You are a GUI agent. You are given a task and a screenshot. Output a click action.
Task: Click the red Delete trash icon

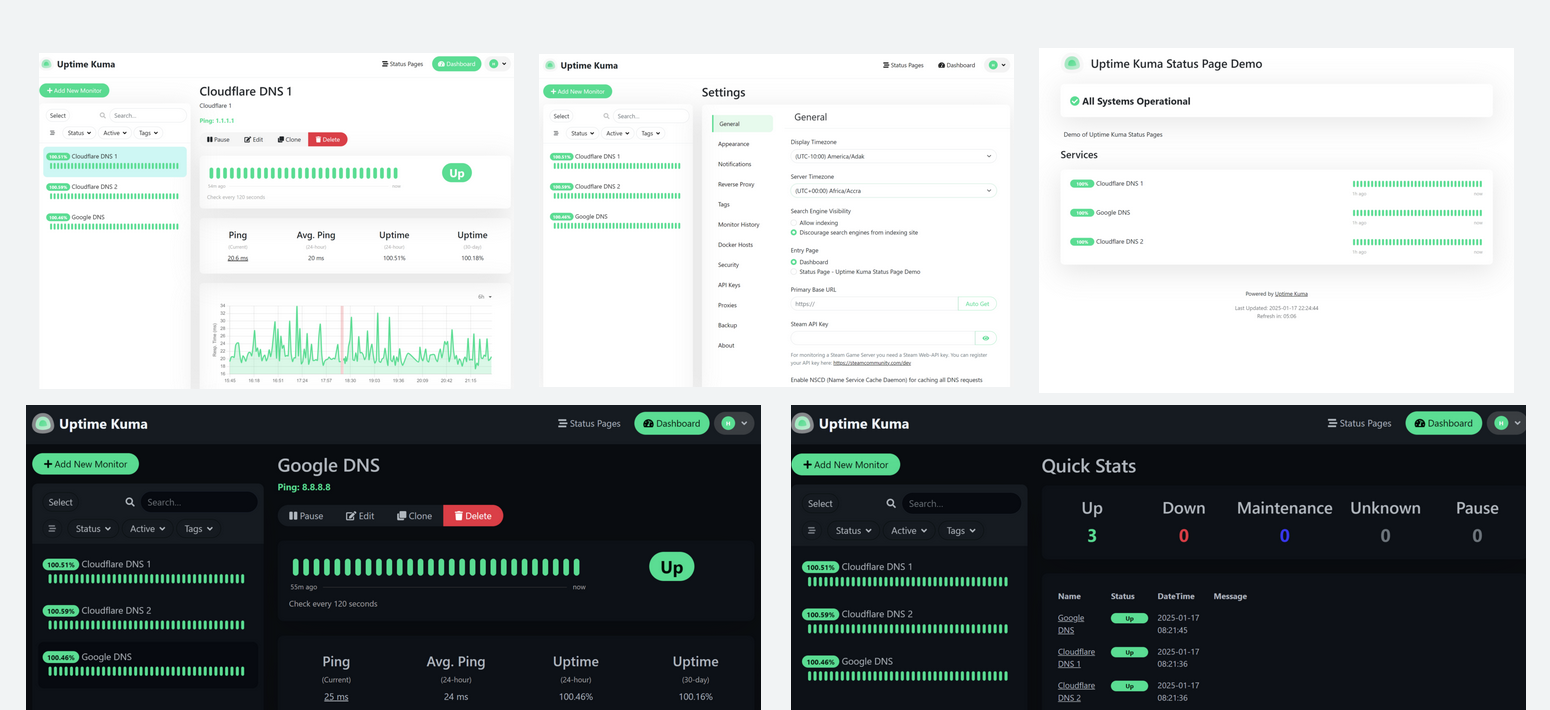[x=458, y=515]
